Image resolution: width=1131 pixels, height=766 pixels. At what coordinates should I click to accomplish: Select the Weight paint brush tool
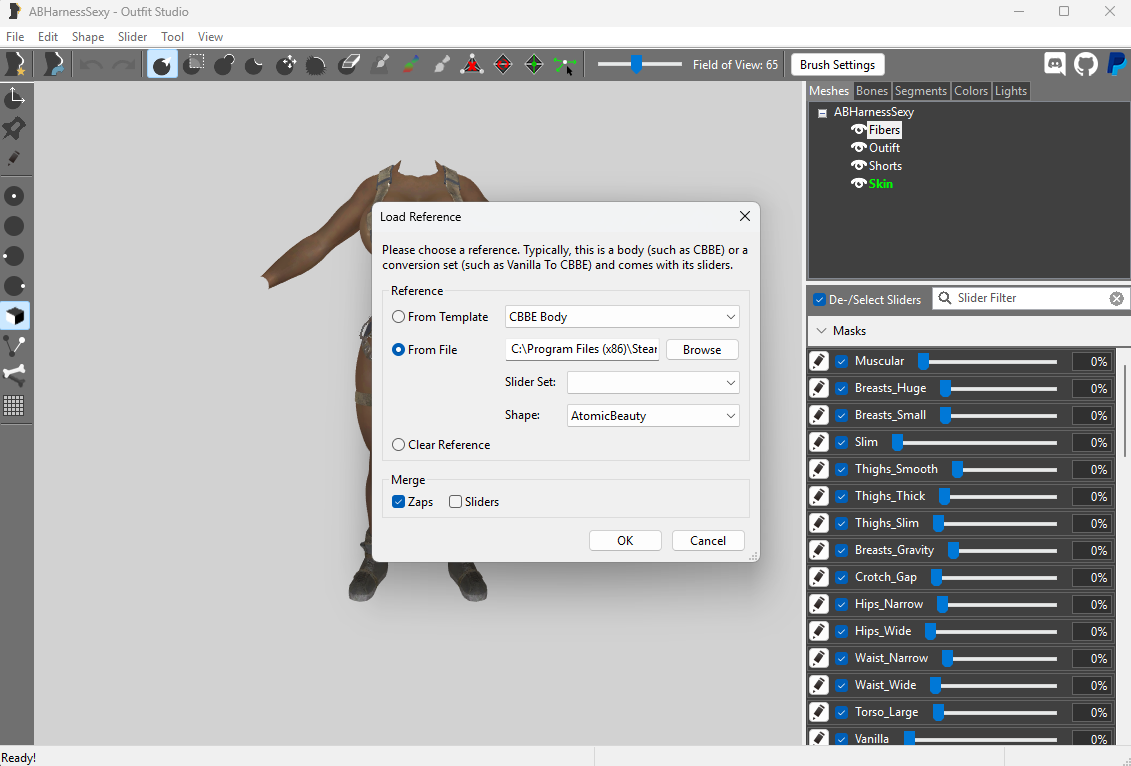381,64
